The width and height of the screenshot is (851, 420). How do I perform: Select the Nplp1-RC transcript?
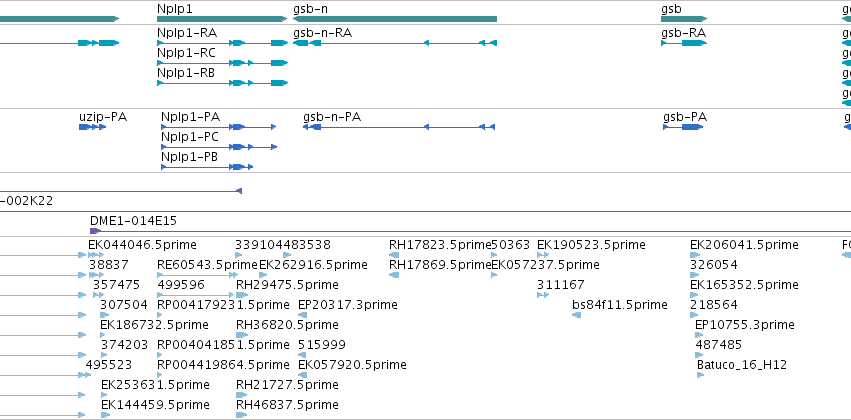222,63
